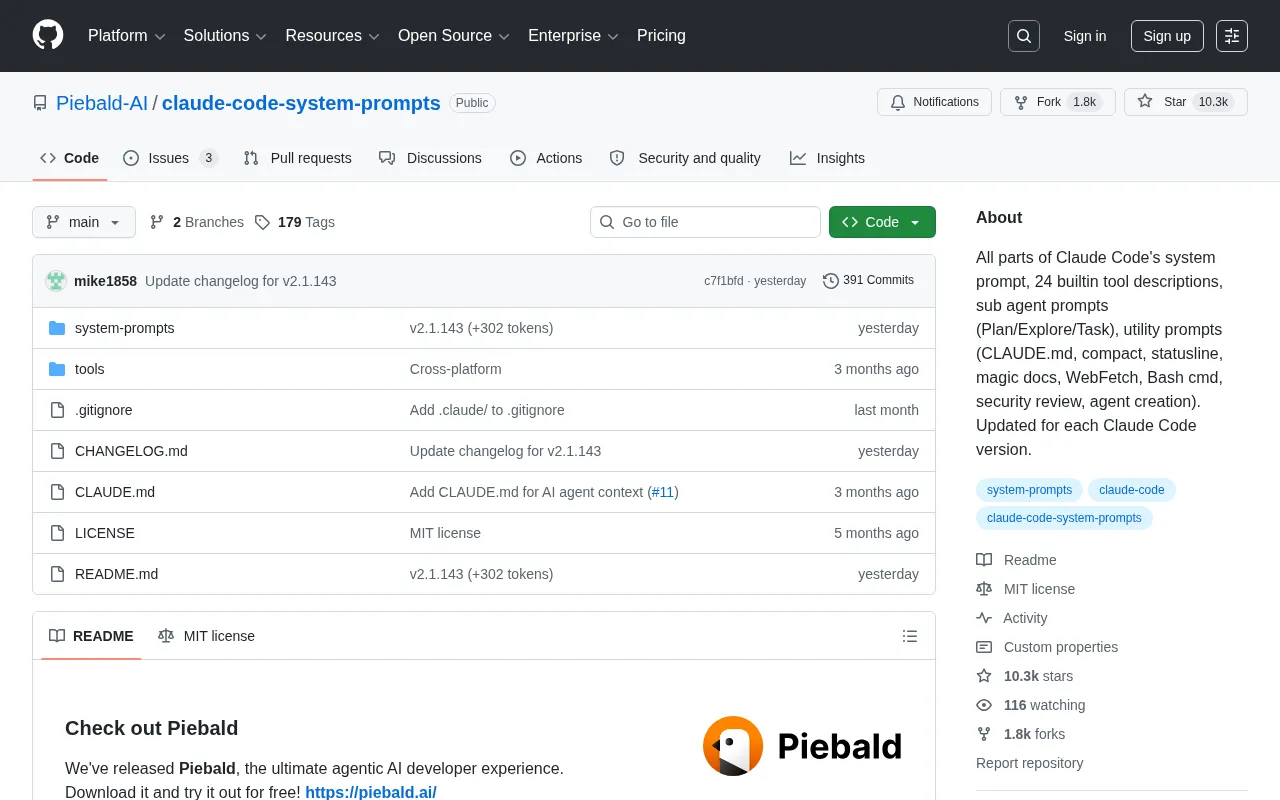Click the Custom properties note icon
The height and width of the screenshot is (800, 1280).
(x=984, y=647)
